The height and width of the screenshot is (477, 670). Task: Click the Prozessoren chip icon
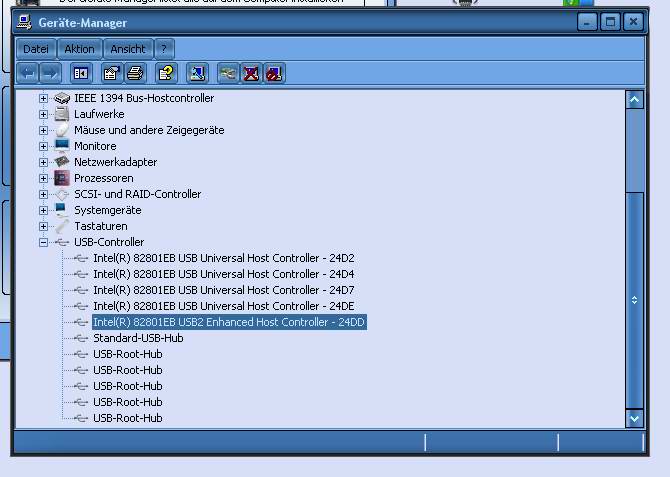[x=62, y=178]
